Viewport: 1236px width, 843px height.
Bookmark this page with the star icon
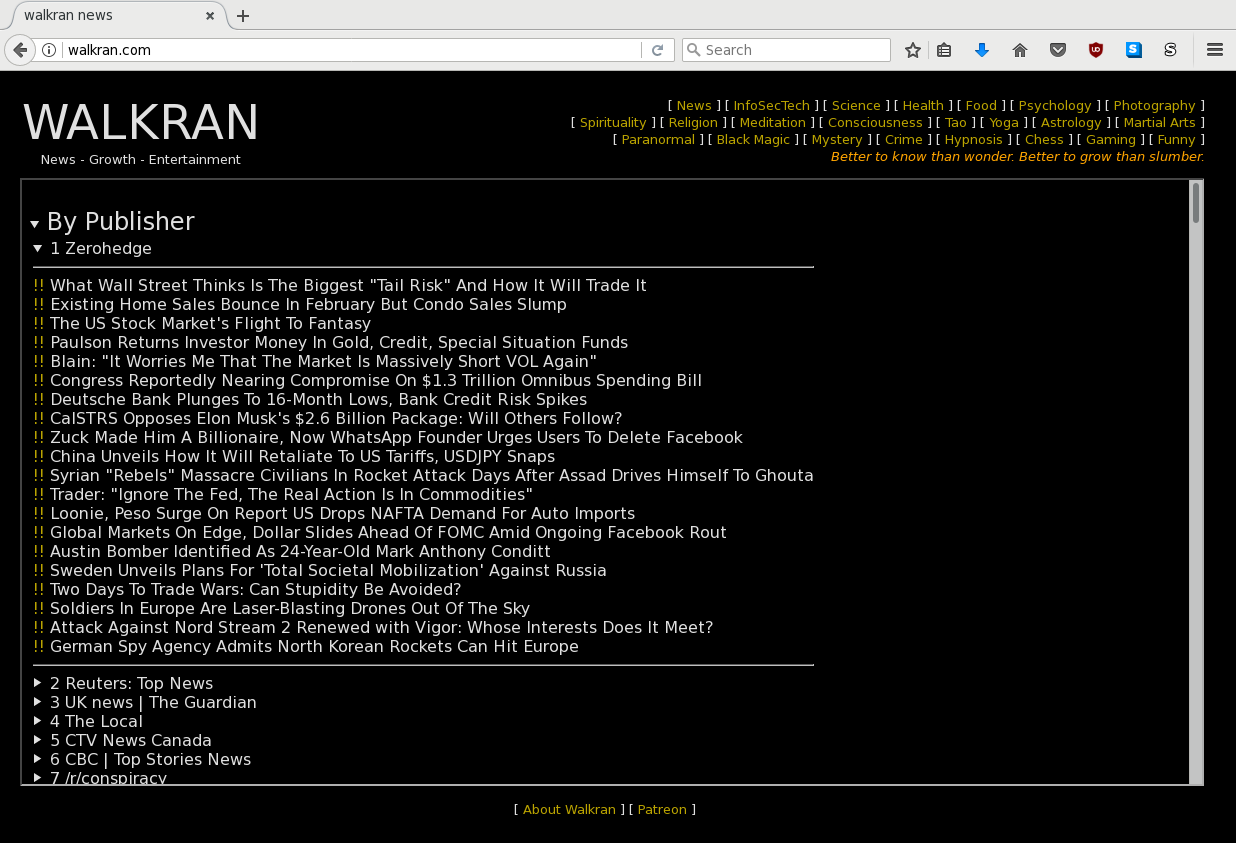click(912, 50)
